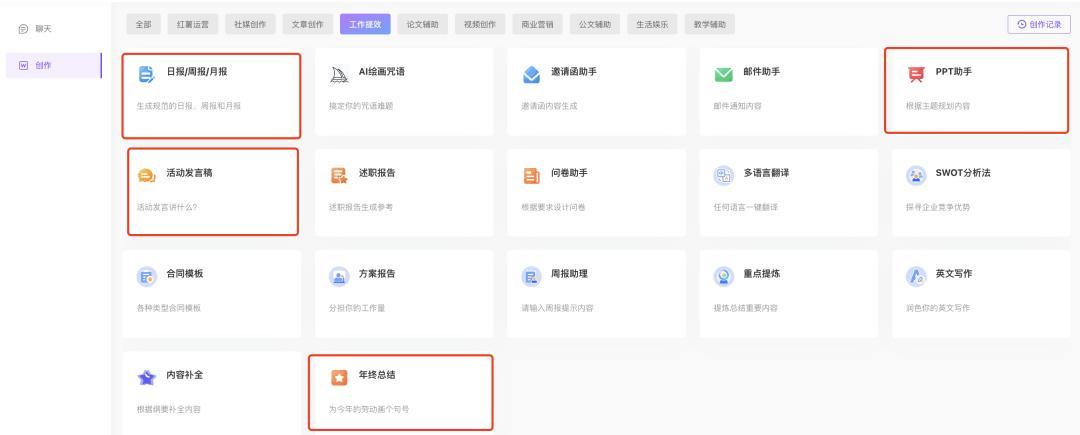Open the 多语言翻译 card title
The image size is (1080, 435).
[767, 173]
